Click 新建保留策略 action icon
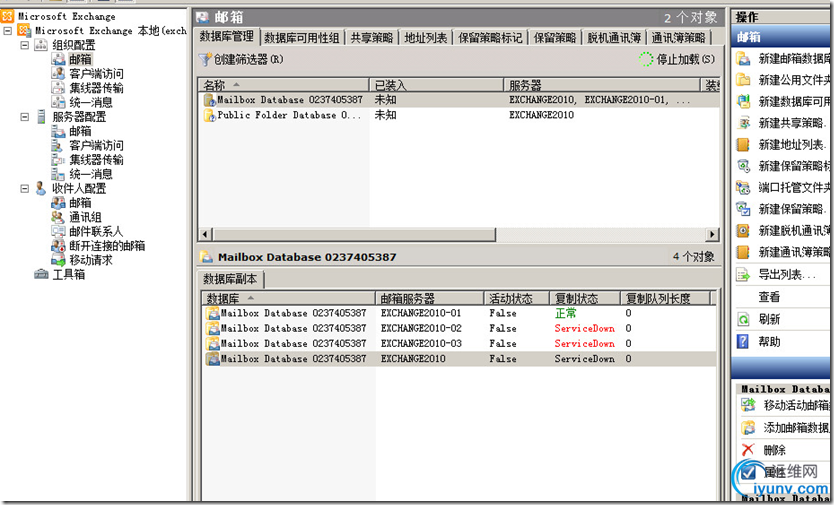Viewport: 834px width, 505px height. click(743, 209)
